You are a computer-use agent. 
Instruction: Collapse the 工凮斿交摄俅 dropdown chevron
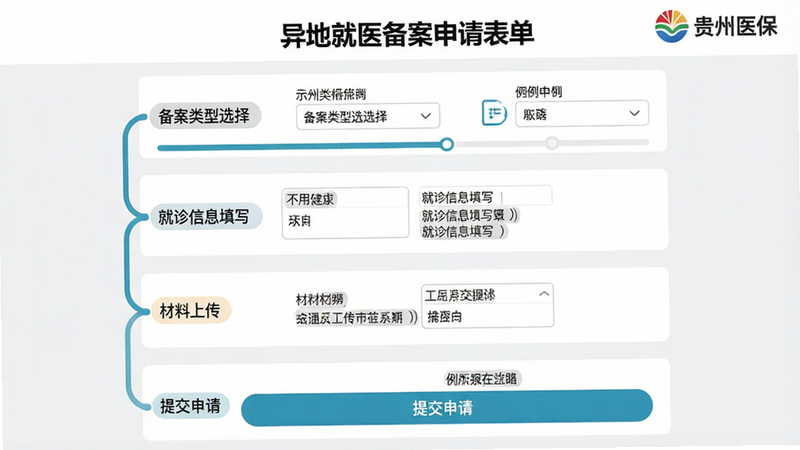pyautogui.click(x=543, y=294)
